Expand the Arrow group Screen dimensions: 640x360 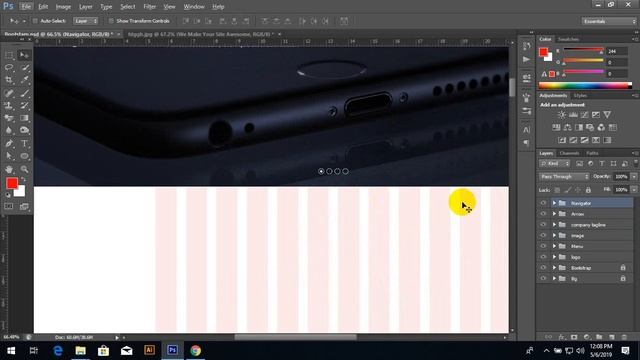[554, 214]
